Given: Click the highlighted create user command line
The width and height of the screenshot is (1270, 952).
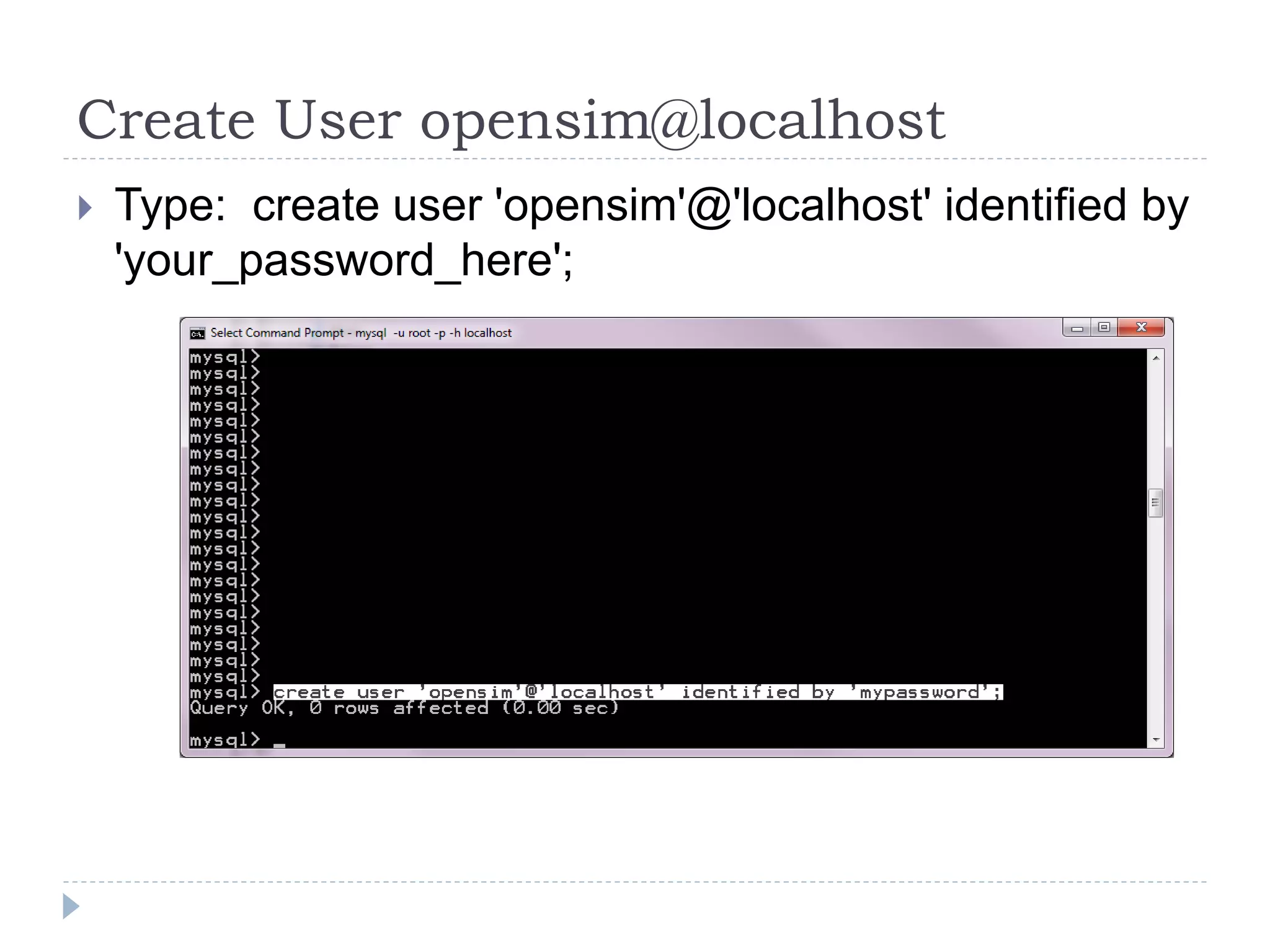Looking at the screenshot, I should (x=637, y=692).
